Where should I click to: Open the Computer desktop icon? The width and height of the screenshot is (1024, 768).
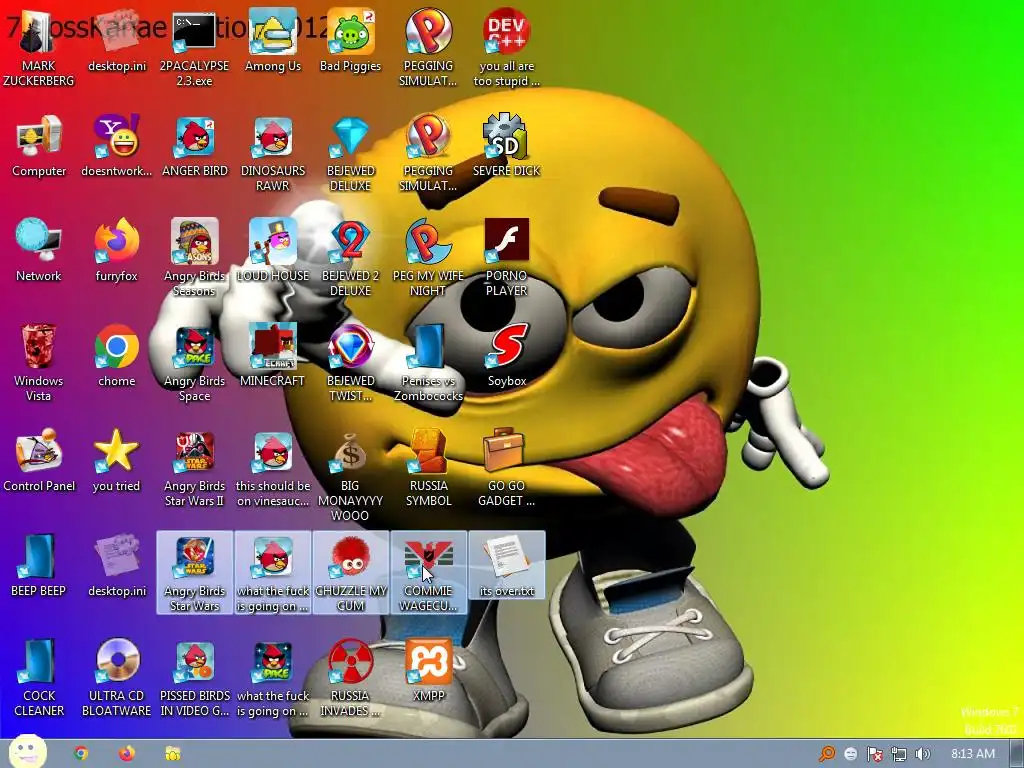pyautogui.click(x=39, y=146)
